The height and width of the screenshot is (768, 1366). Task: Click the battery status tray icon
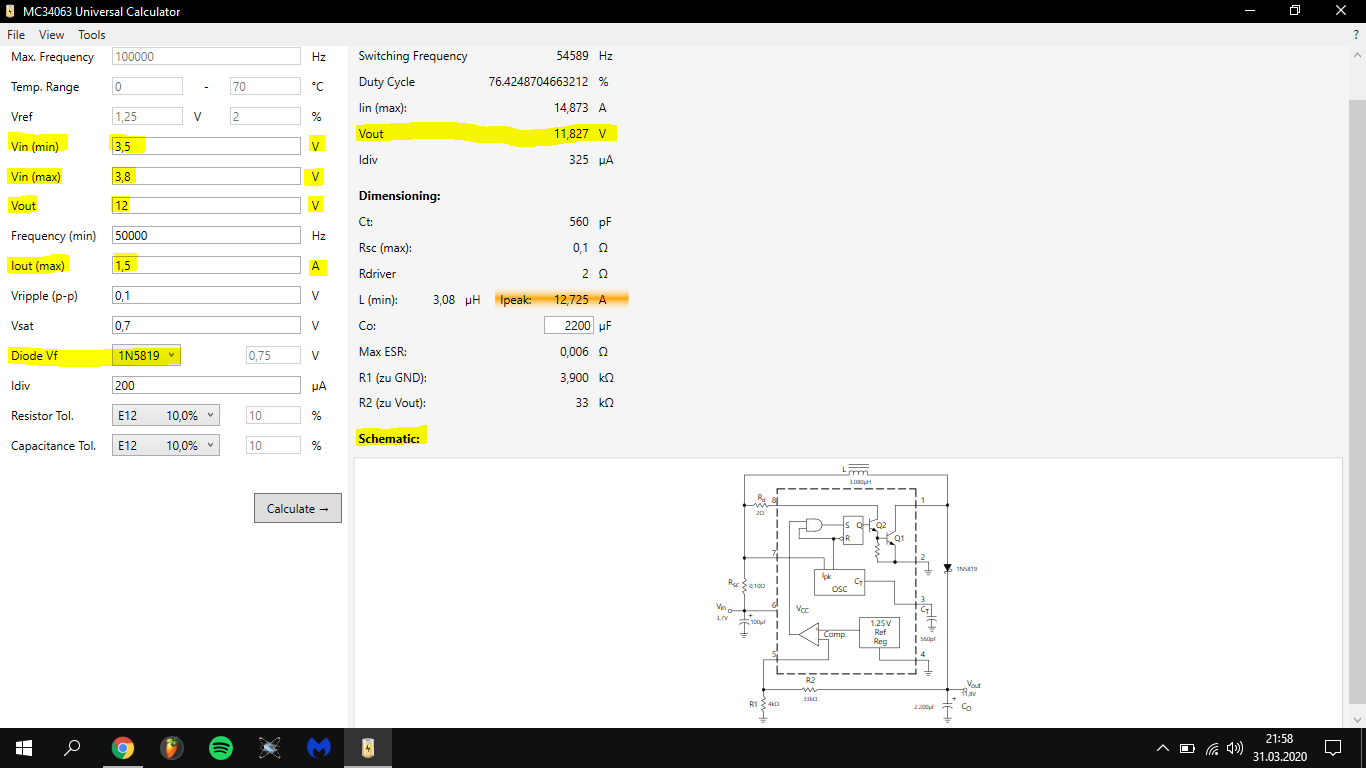(x=1187, y=748)
